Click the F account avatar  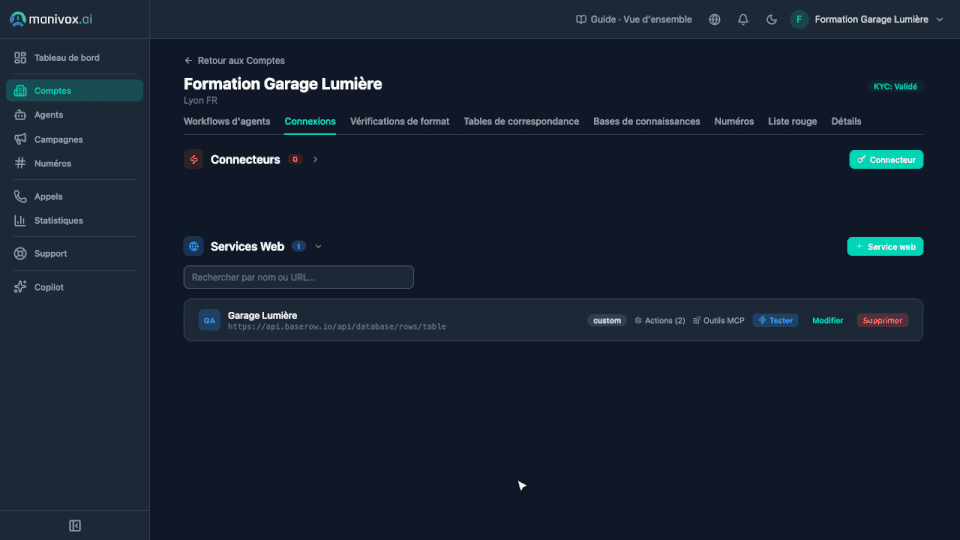click(x=799, y=20)
